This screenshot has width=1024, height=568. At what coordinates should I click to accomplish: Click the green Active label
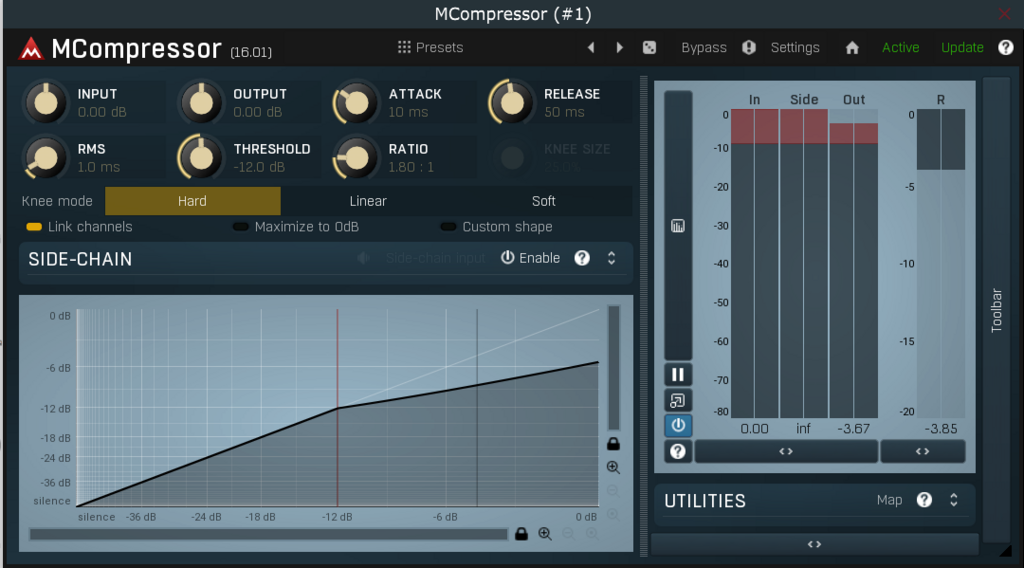pos(901,48)
